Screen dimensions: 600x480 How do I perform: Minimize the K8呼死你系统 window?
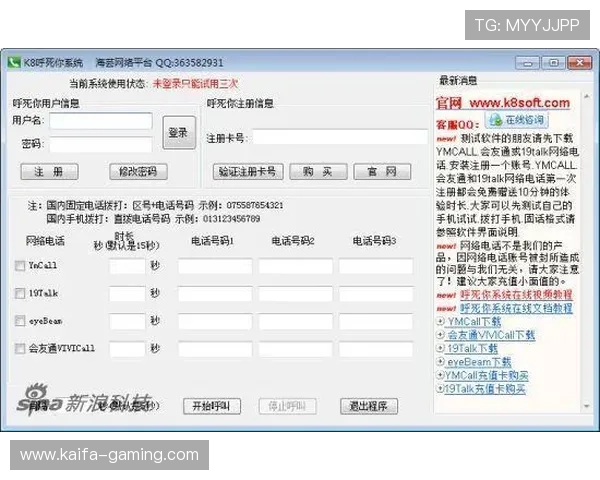click(x=528, y=63)
